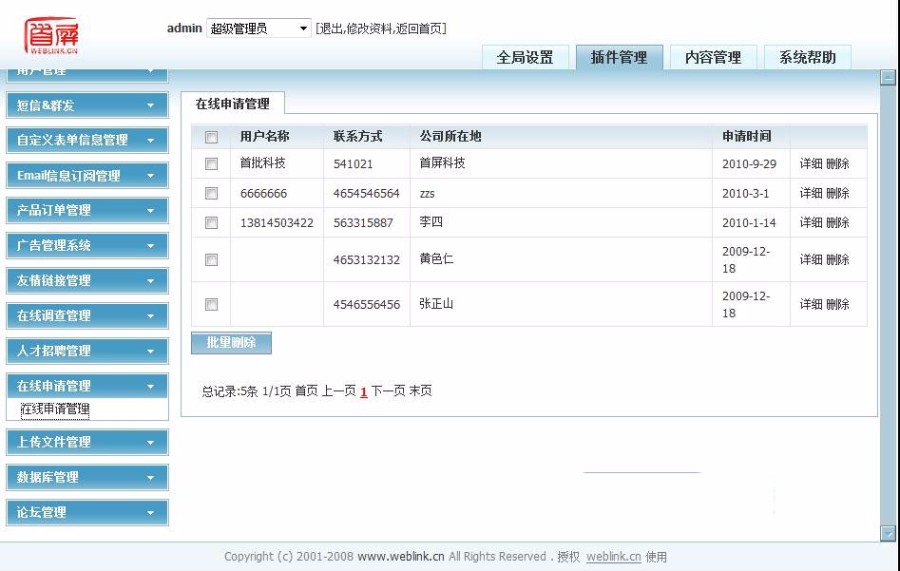Screen dimensions: 900x571
Task: Click the 公司所在地 column header
Action: 451,136
